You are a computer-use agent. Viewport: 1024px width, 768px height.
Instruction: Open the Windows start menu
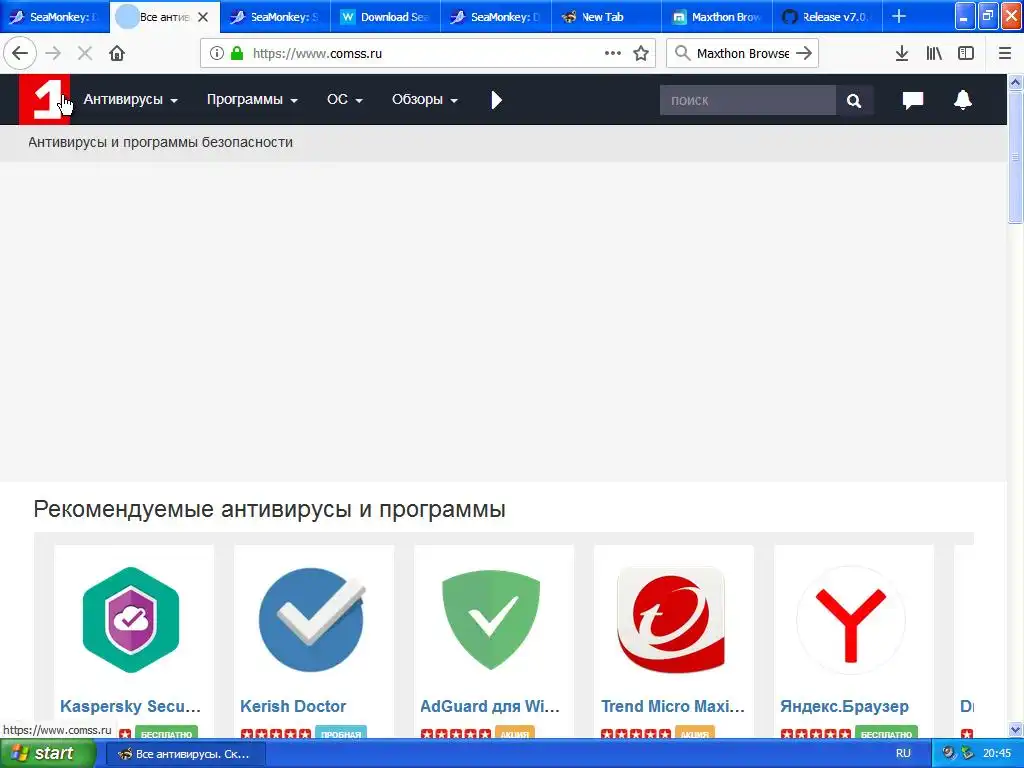pyautogui.click(x=47, y=753)
